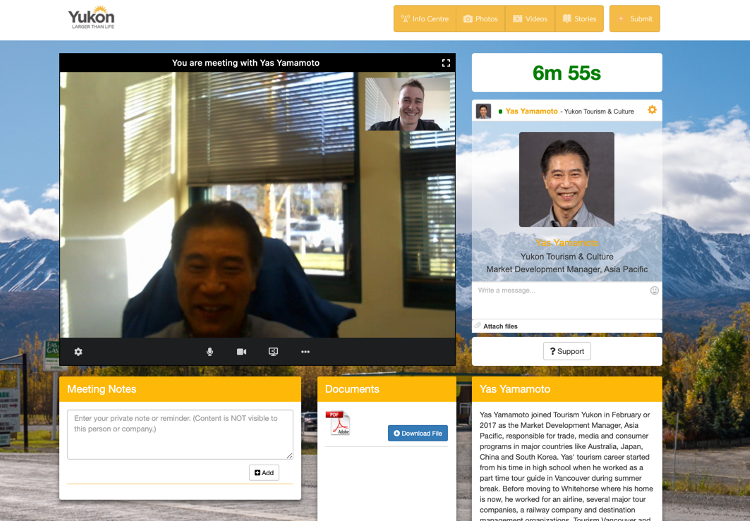Click the 'Yukon Tourism & Culture' text under photo
Screen dimensions: 750x521
[567, 256]
